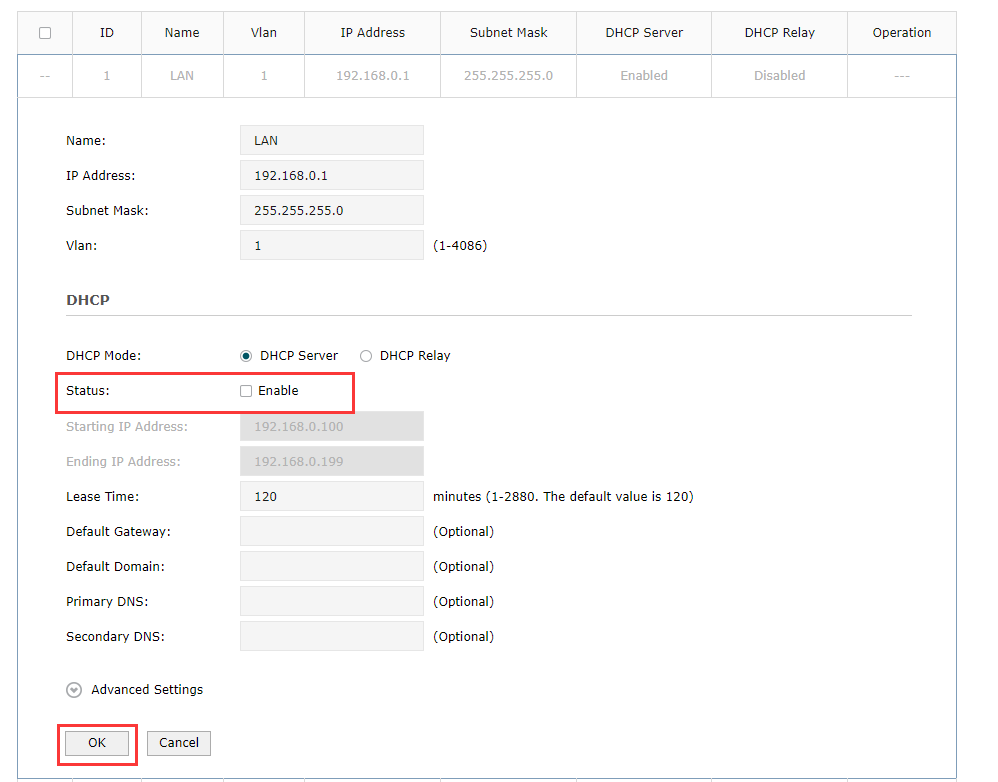Select the DHCP Relay radio option
The image size is (998, 782).
click(x=366, y=356)
